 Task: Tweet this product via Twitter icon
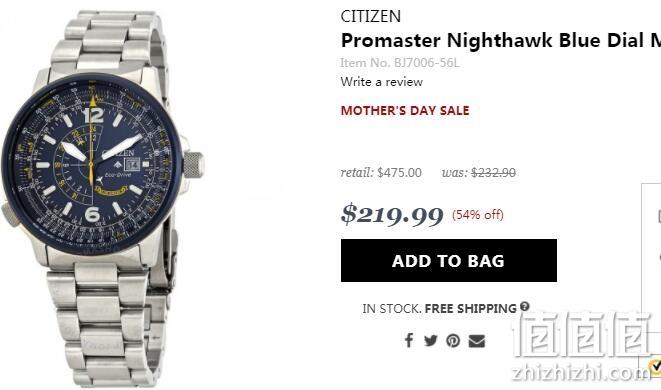click(x=431, y=340)
